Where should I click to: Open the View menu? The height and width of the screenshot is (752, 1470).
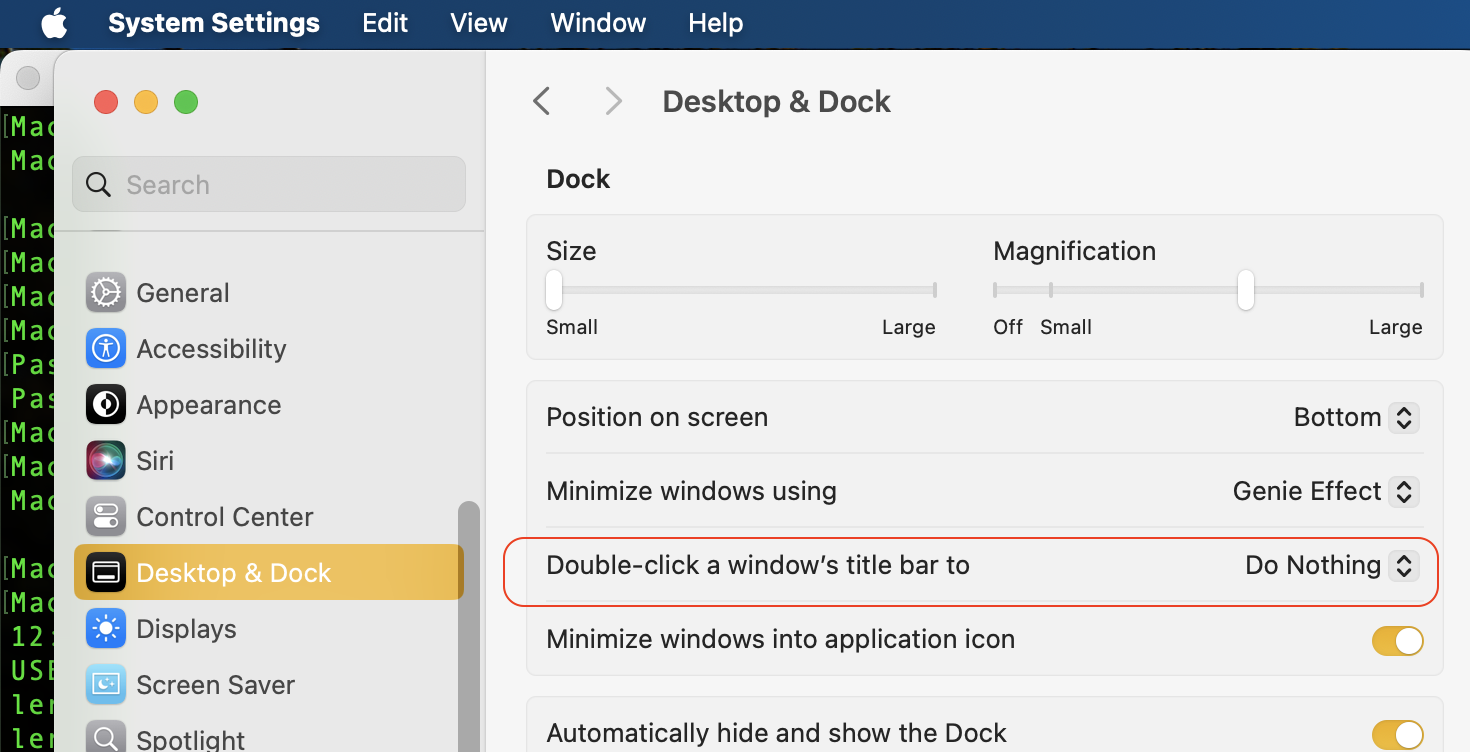coord(479,23)
